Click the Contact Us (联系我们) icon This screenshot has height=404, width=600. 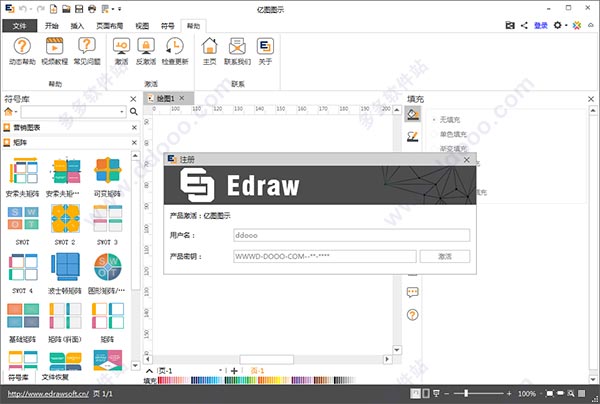(x=237, y=51)
